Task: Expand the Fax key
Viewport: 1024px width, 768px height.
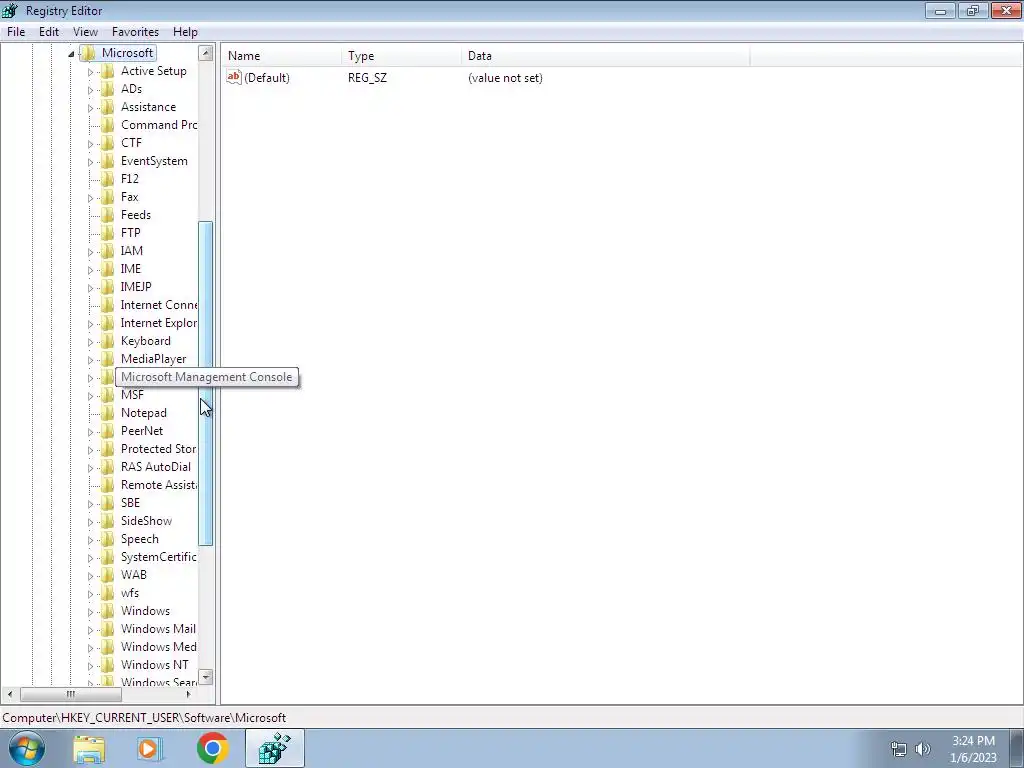Action: [x=90, y=198]
